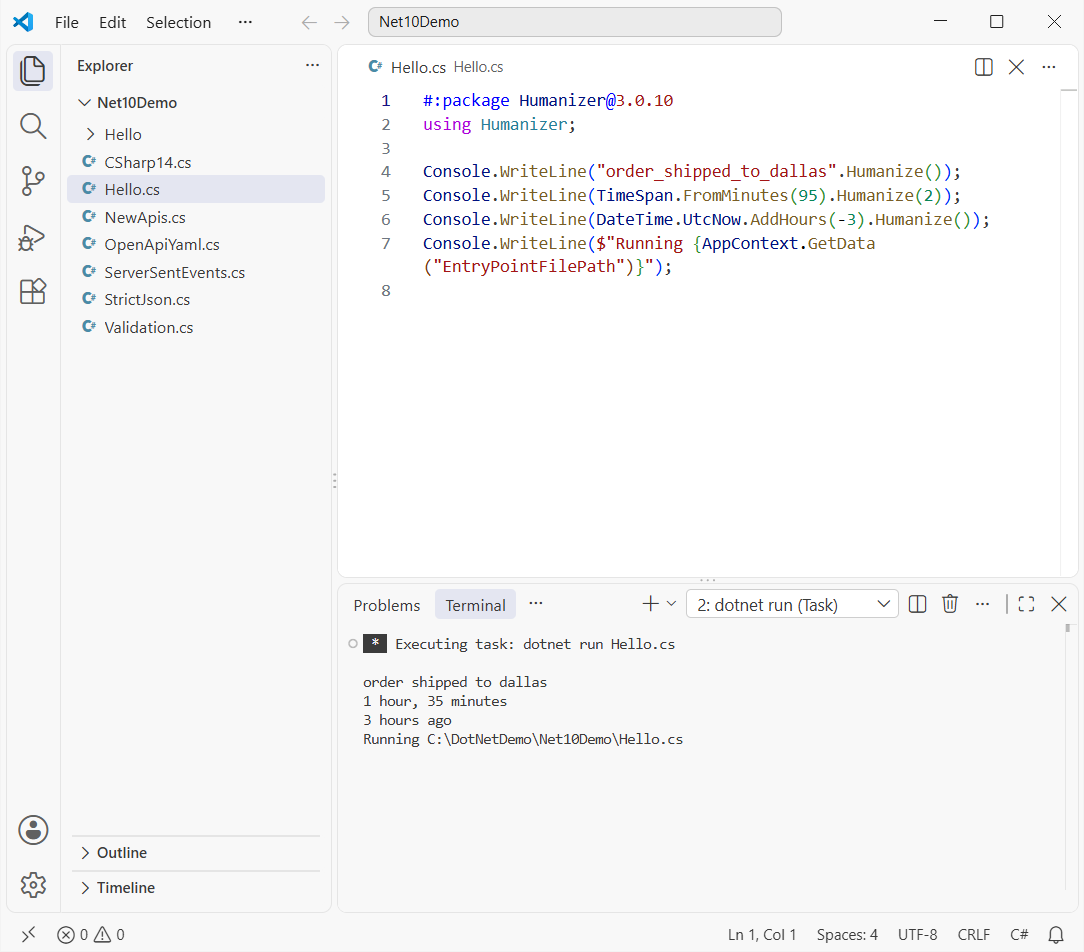Image resolution: width=1084 pixels, height=952 pixels.
Task: Close the Hello.cs editor tab
Action: point(1016,67)
